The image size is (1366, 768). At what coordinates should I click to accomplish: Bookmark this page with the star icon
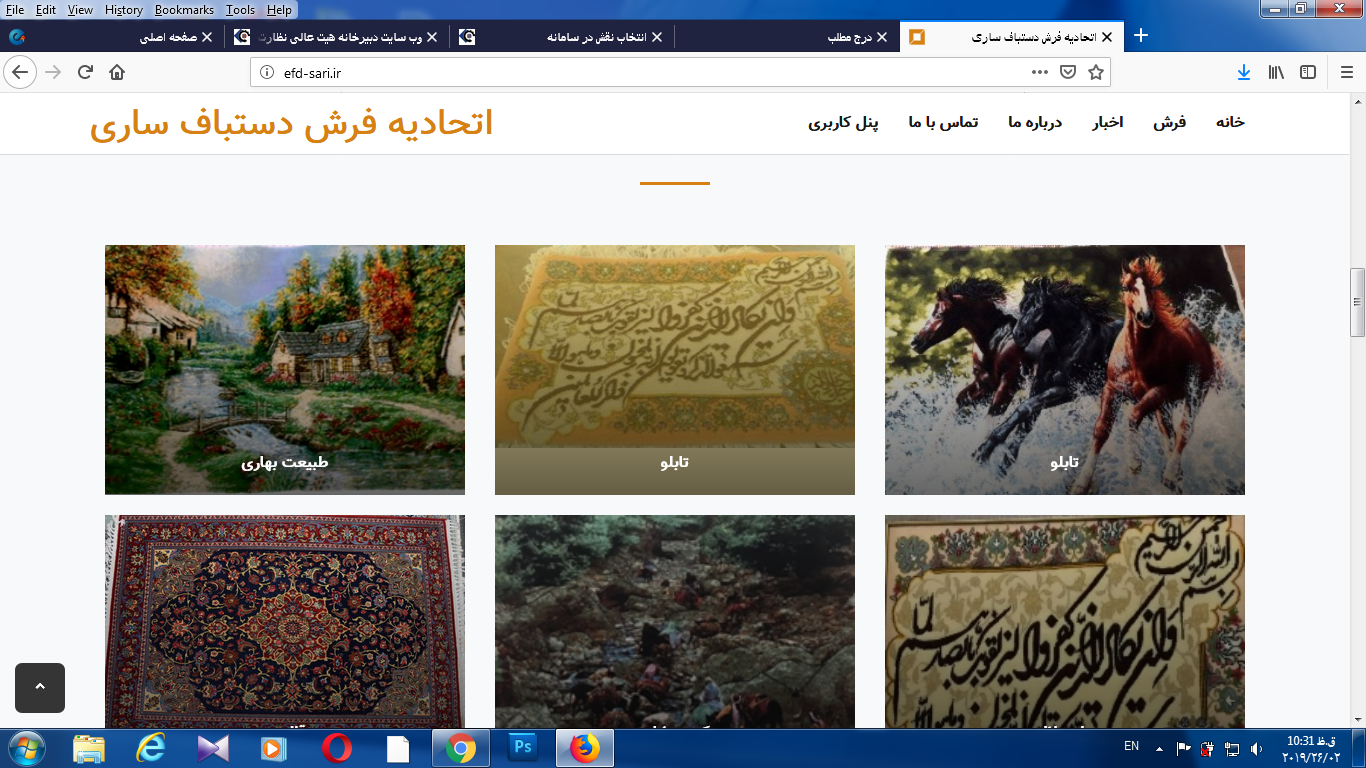1095,72
